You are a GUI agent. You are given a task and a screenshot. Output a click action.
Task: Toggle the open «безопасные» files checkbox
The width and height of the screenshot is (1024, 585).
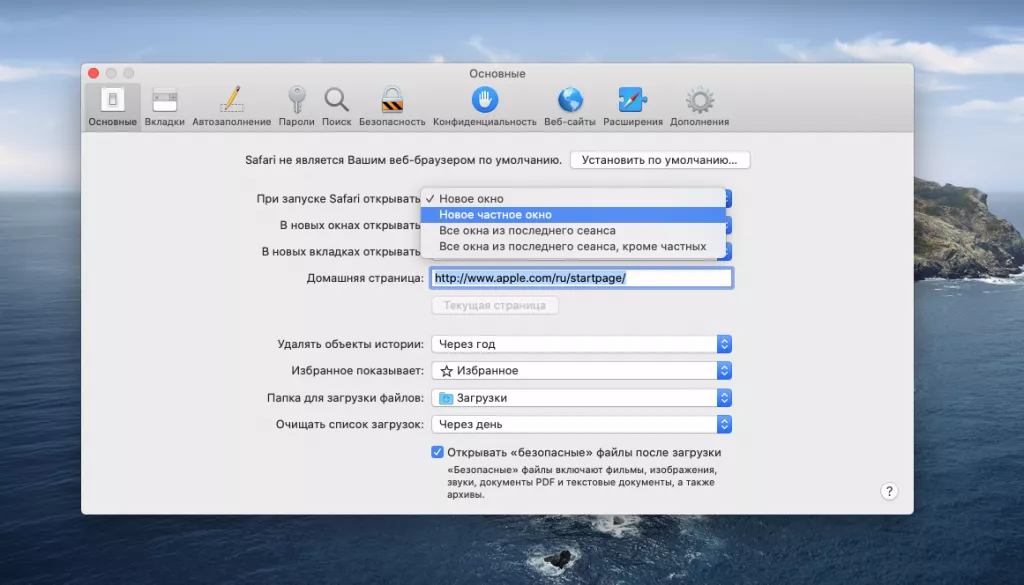tap(438, 452)
